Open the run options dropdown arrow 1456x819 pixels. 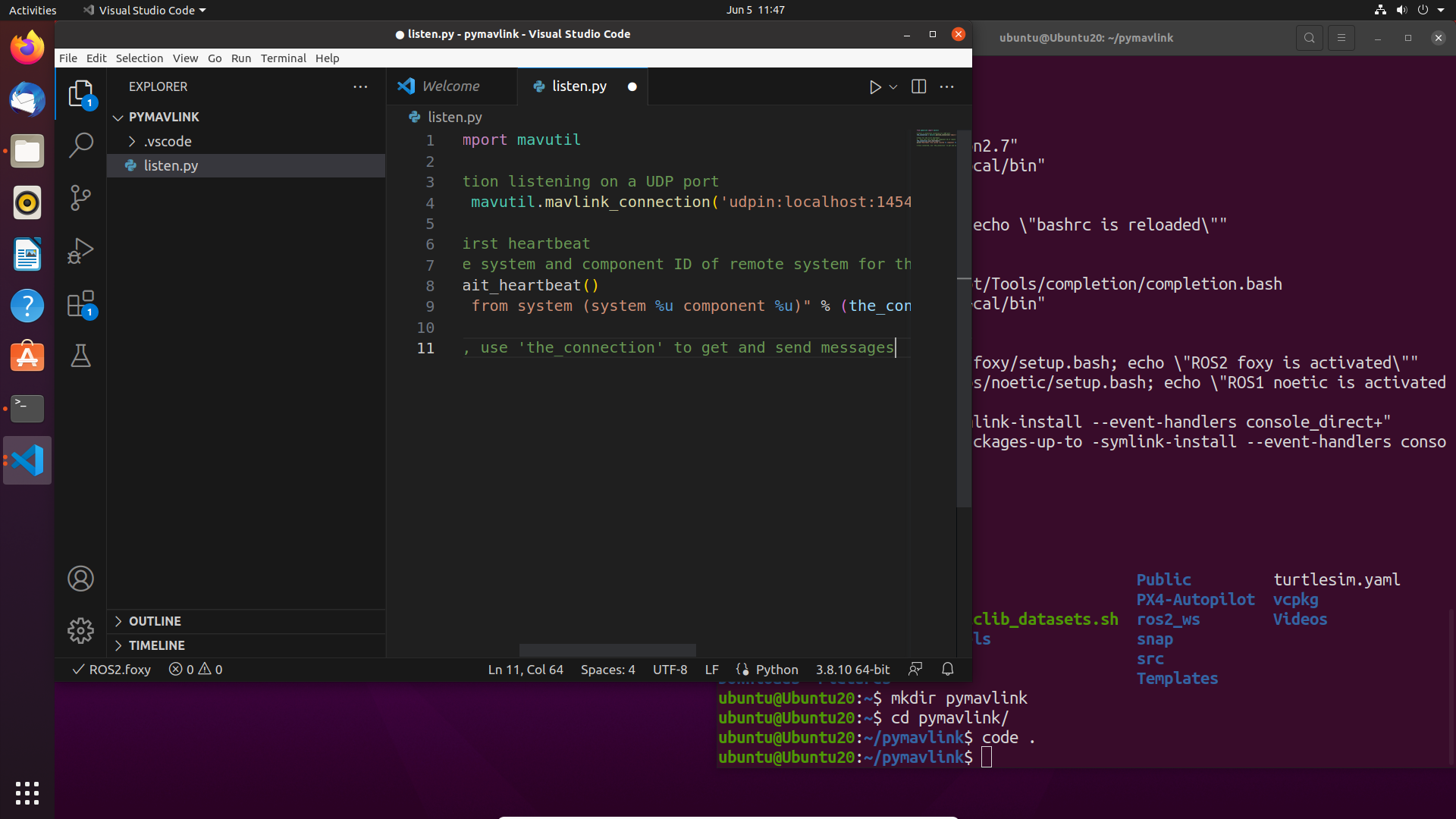893,87
